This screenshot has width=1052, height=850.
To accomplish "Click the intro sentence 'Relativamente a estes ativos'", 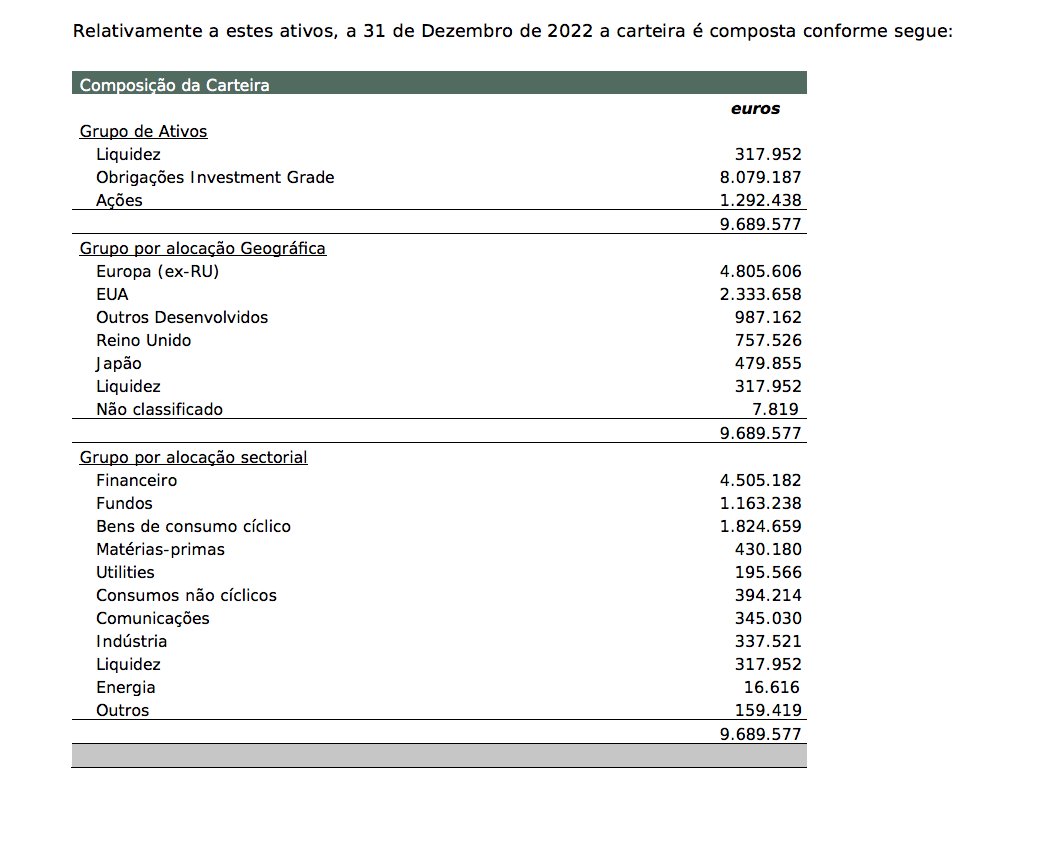I will click(x=204, y=32).
